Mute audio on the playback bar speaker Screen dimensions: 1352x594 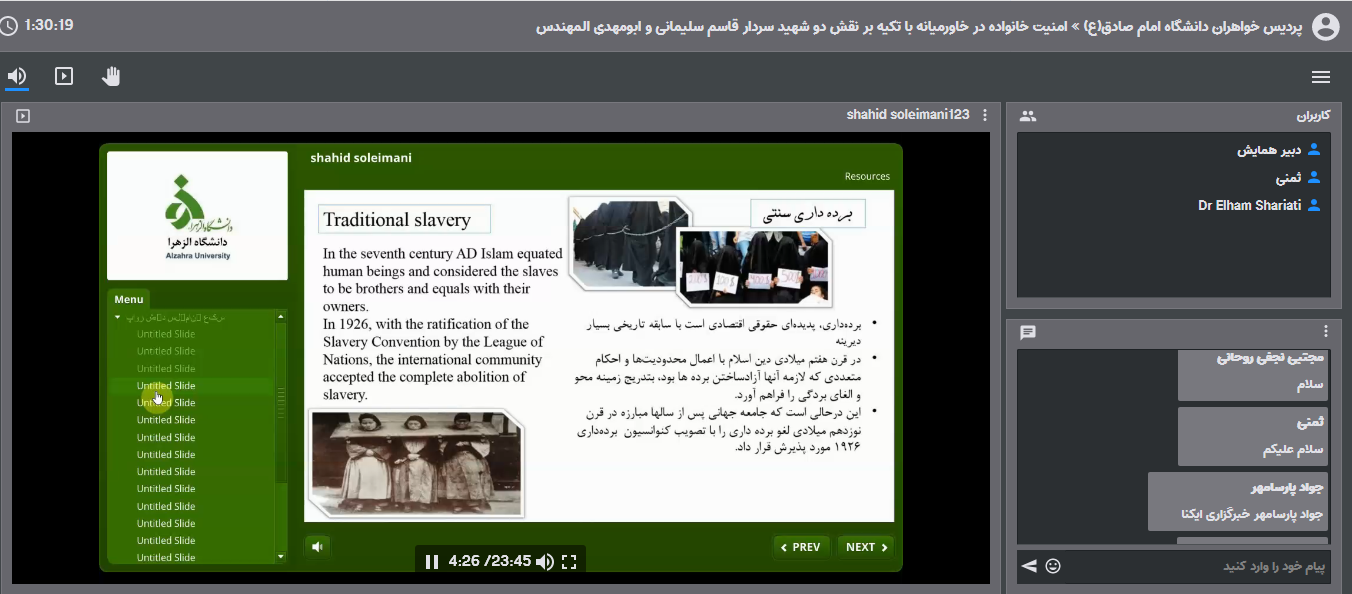coord(544,561)
